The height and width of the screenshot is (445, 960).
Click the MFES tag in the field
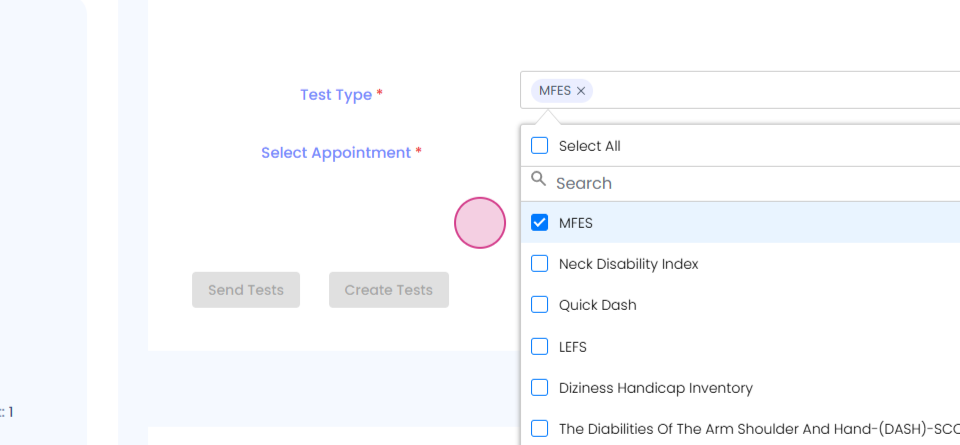555,91
